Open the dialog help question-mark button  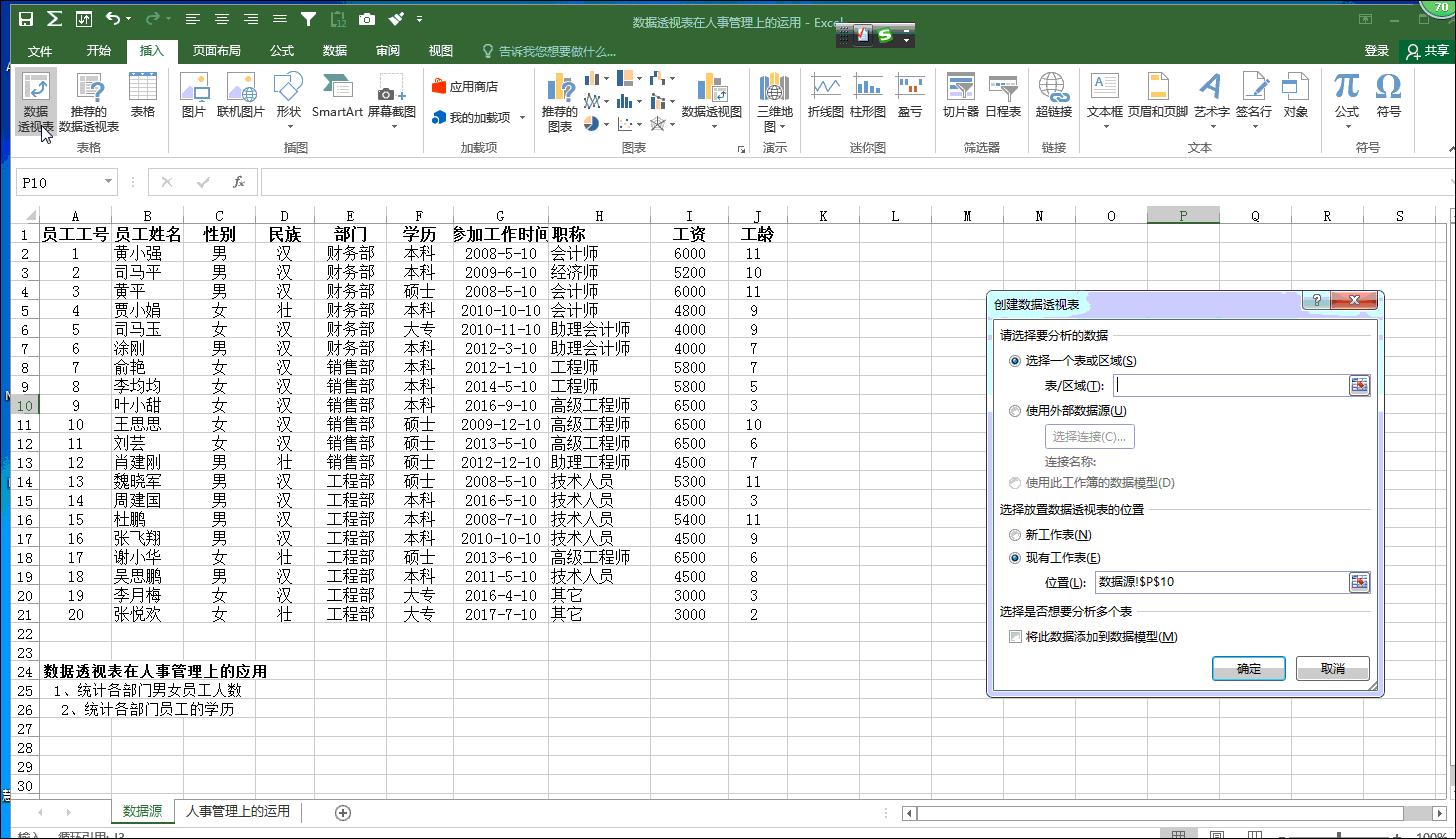pyautogui.click(x=1317, y=301)
